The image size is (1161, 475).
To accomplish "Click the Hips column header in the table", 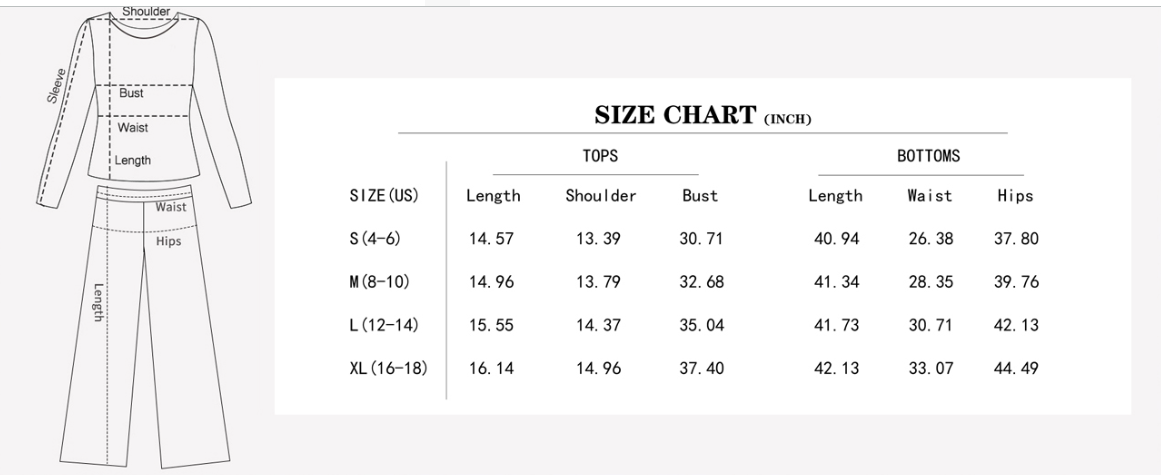I will 1015,196.
